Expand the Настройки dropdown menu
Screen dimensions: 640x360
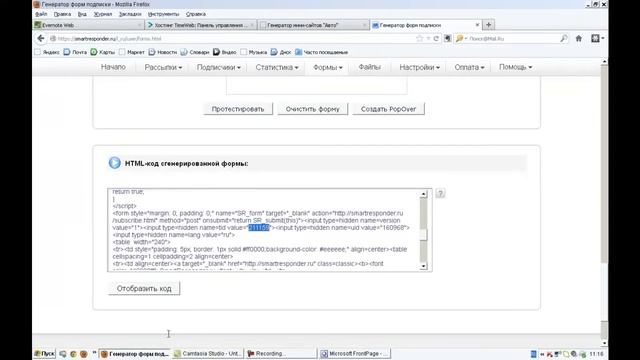click(419, 67)
